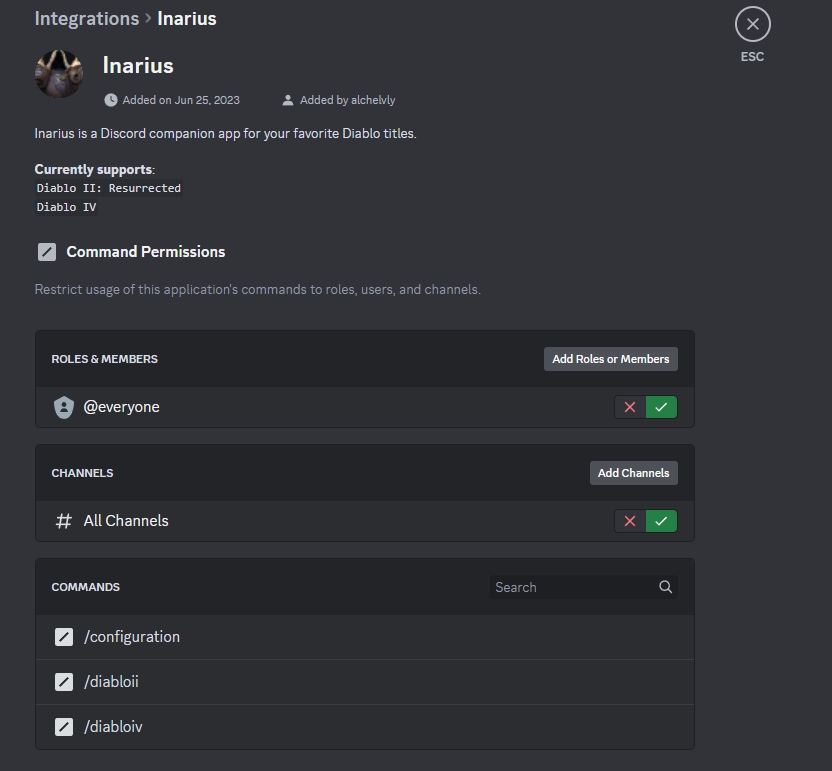Click the Inarius bot avatar
The image size is (832, 771).
click(x=59, y=74)
